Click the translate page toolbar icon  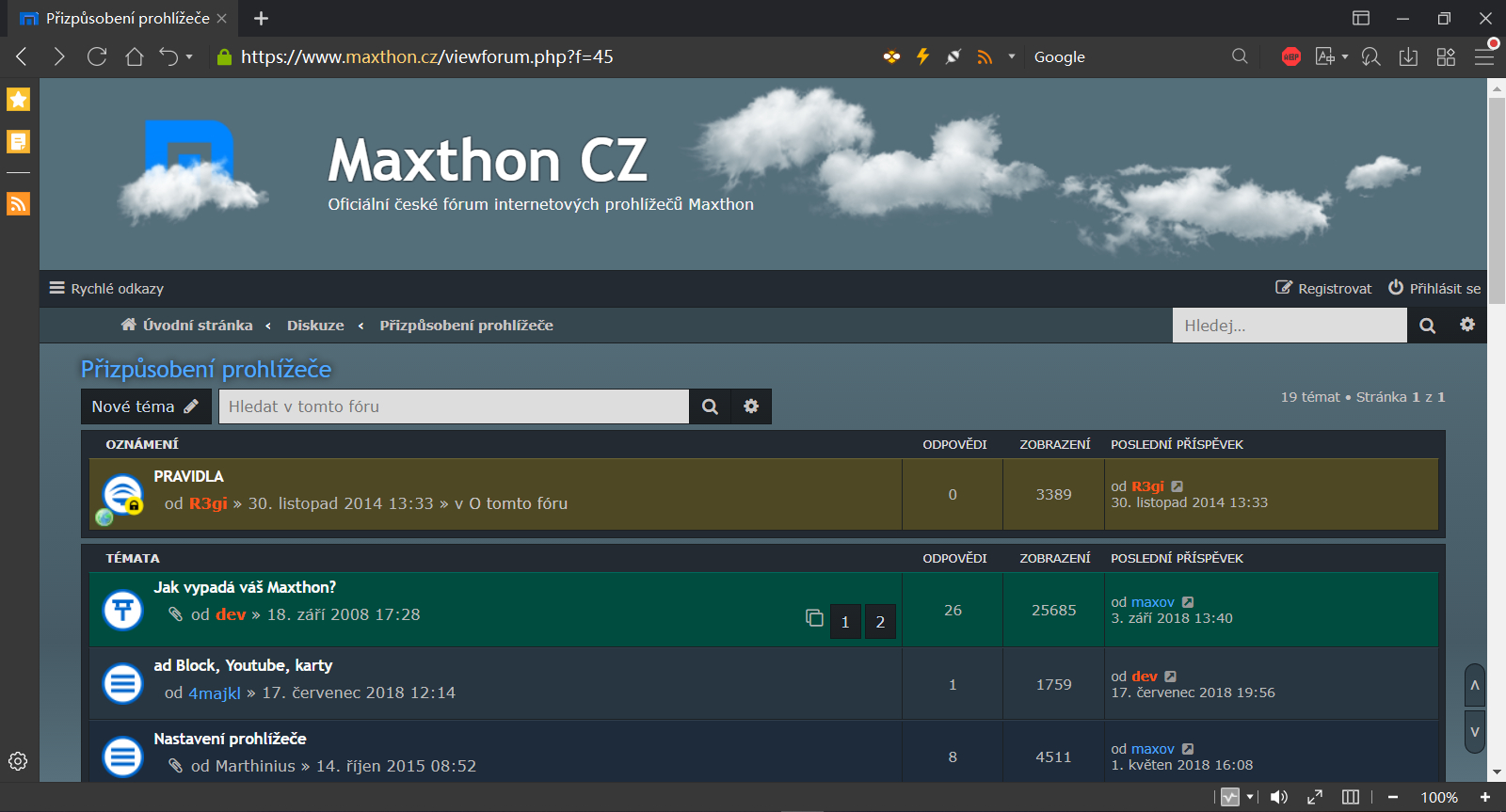(x=1325, y=56)
